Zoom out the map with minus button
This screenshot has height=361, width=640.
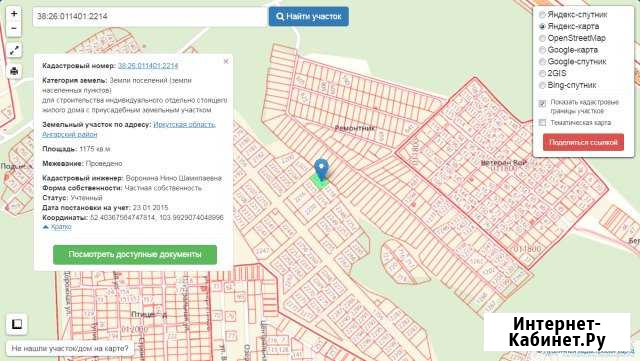tap(14, 29)
